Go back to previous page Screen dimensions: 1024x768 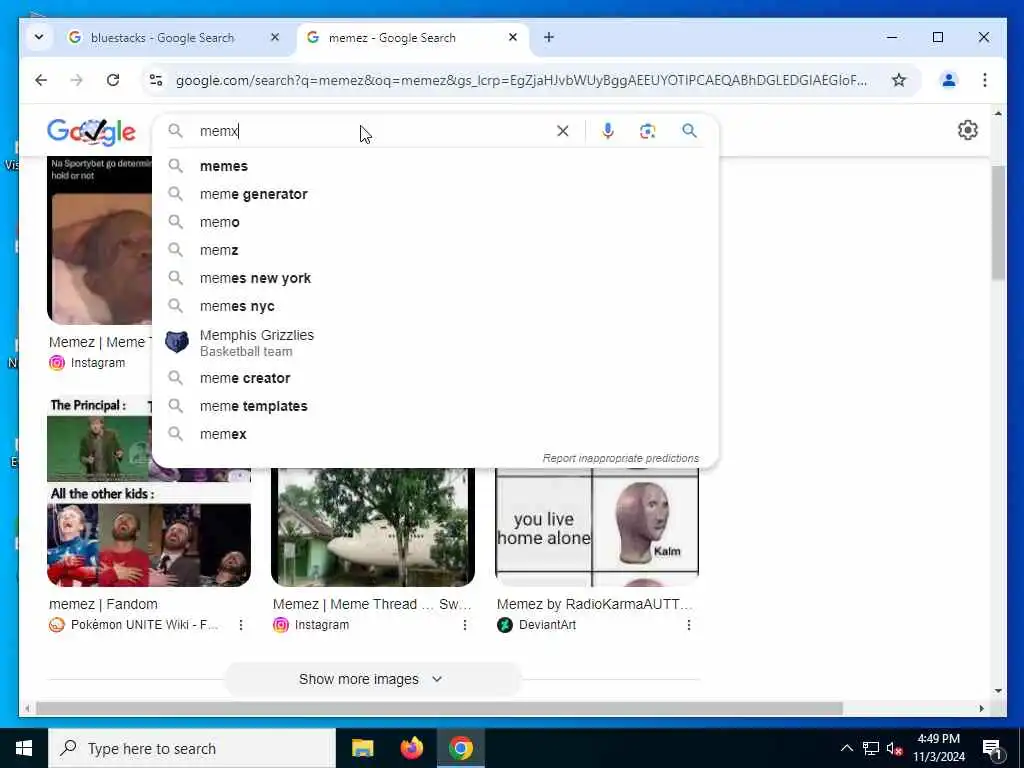tap(41, 80)
